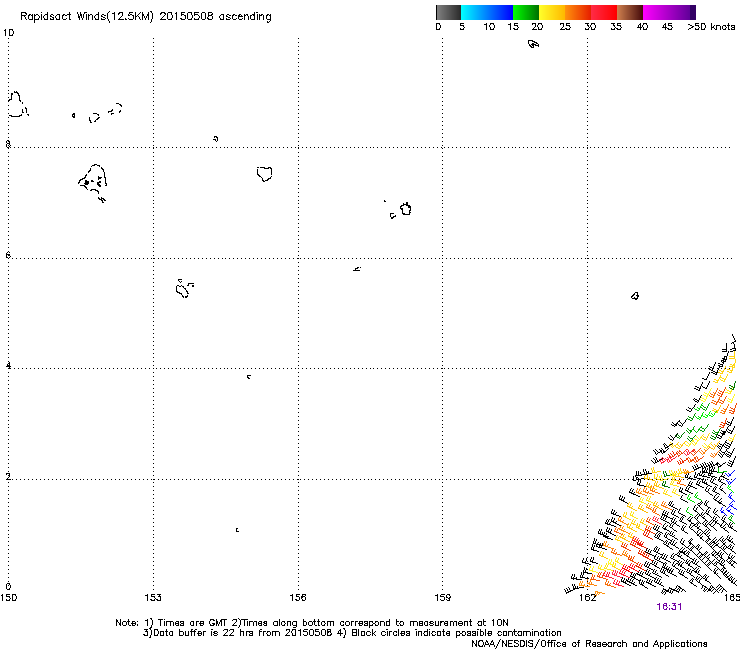Click the '4' latitude axis label
The image size is (740, 650).
coord(8,365)
